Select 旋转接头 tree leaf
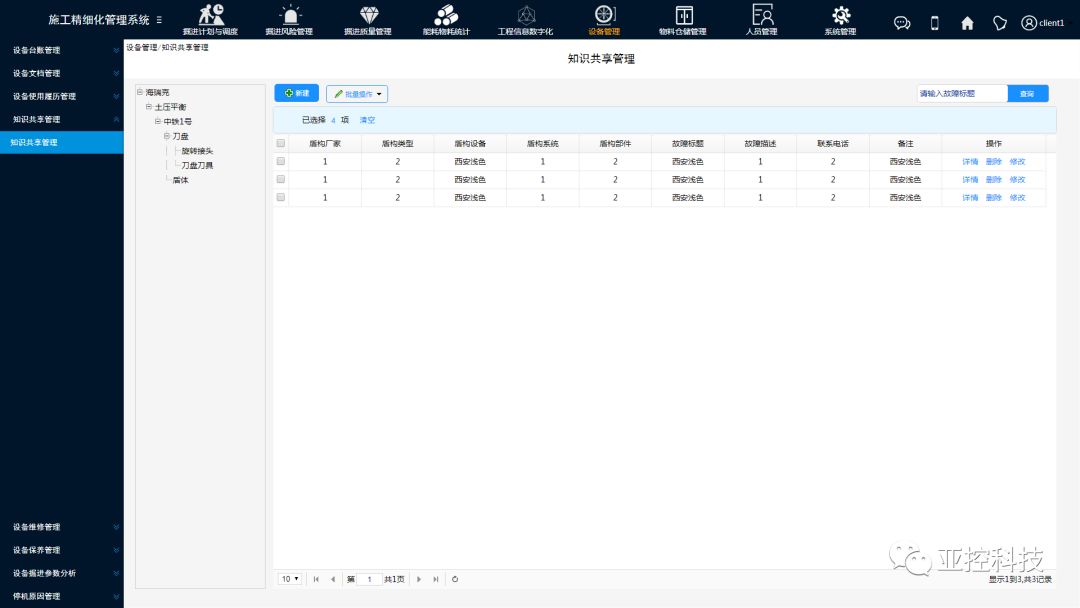The height and width of the screenshot is (608, 1080). pyautogui.click(x=197, y=151)
